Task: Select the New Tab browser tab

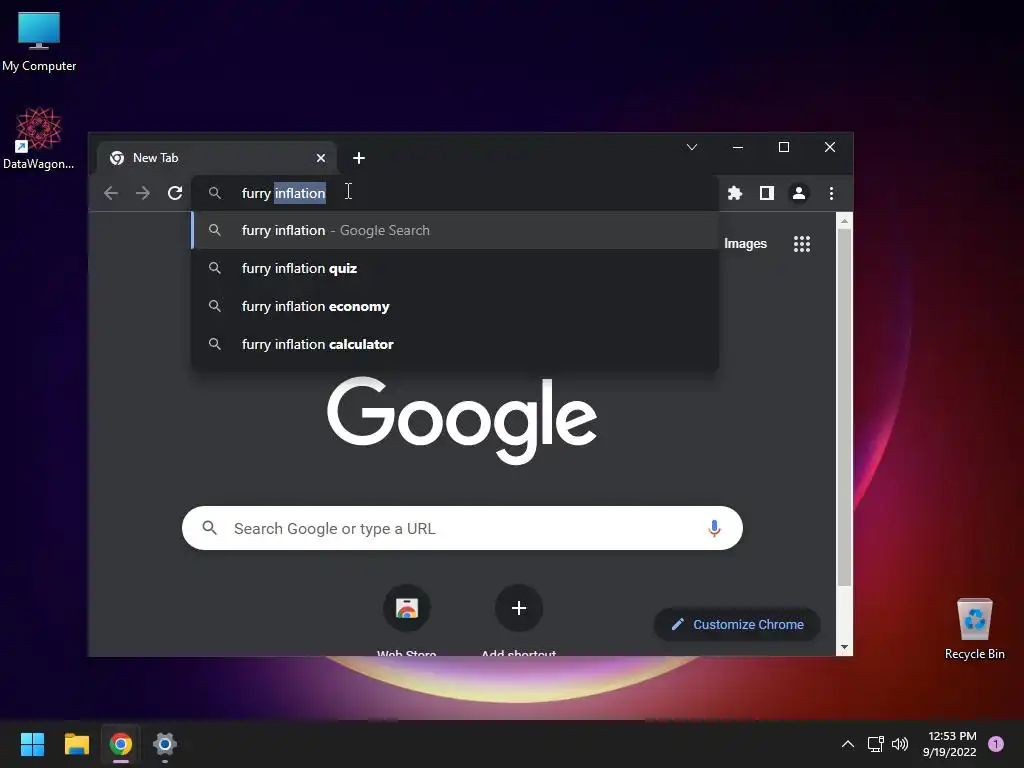Action: 217,158
